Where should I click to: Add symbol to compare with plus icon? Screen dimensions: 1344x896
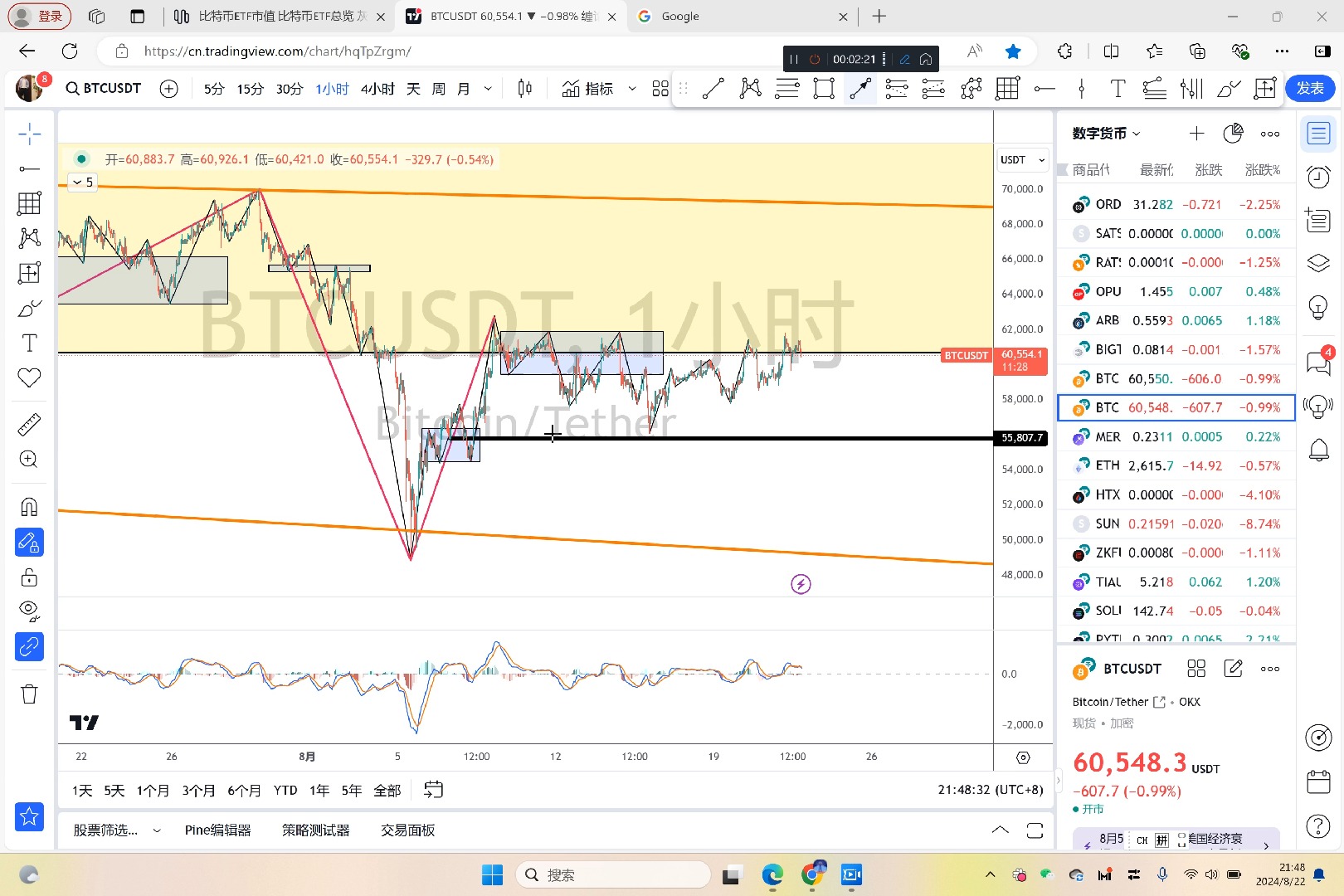click(168, 89)
